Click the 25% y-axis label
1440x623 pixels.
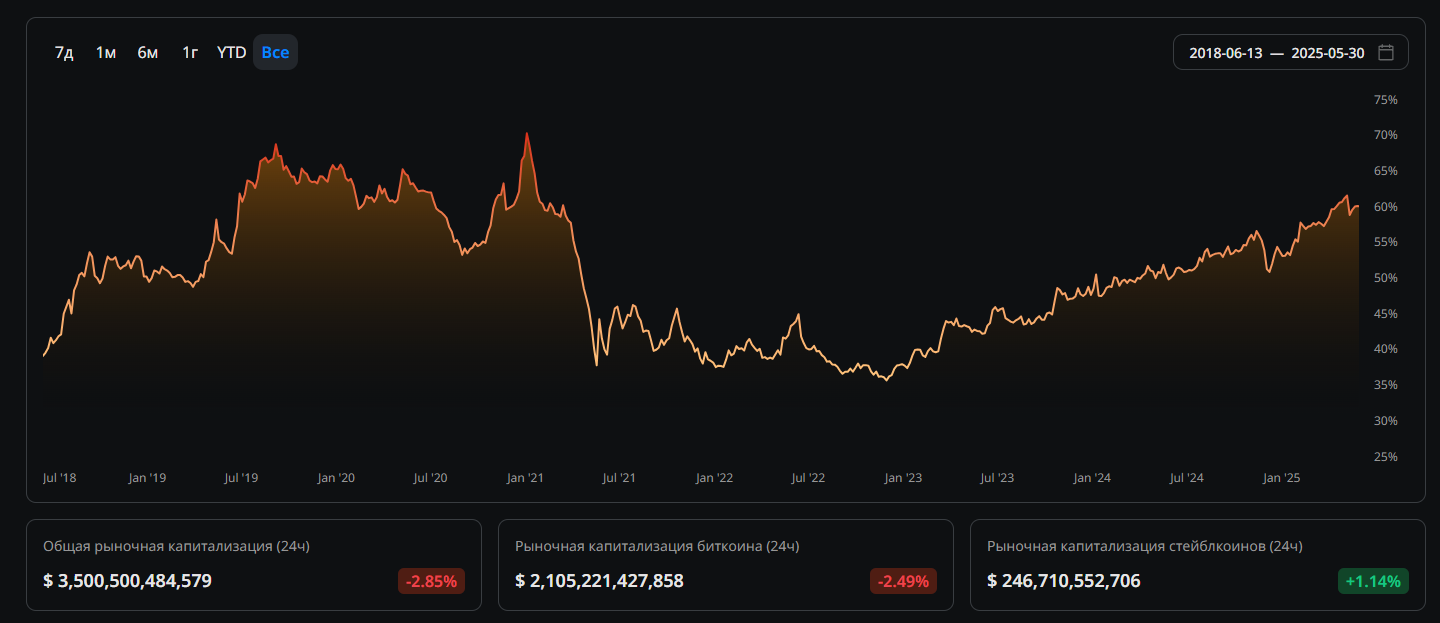coord(1386,457)
